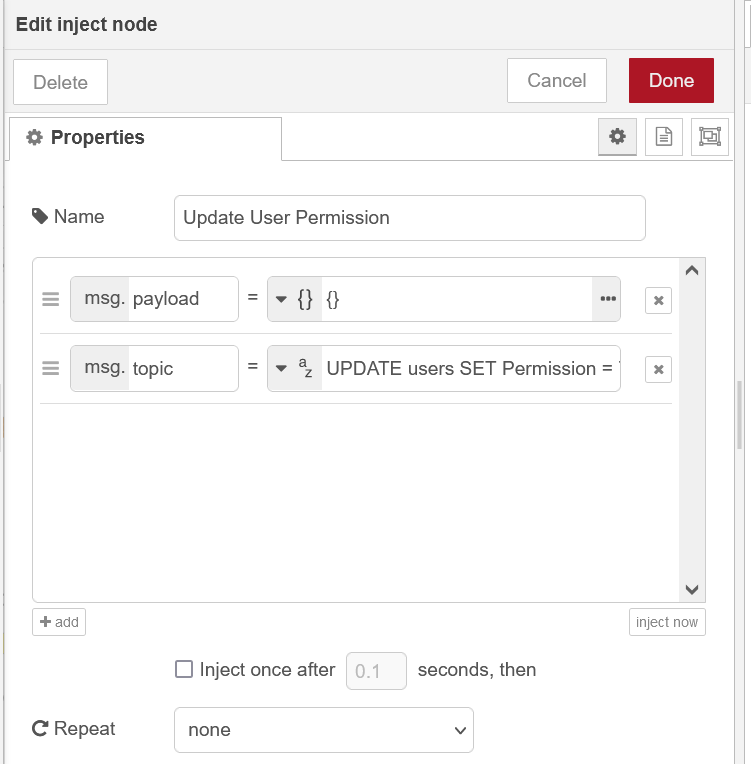The height and width of the screenshot is (764, 751).
Task: Grab the topic row drag handle
Action: point(51,369)
